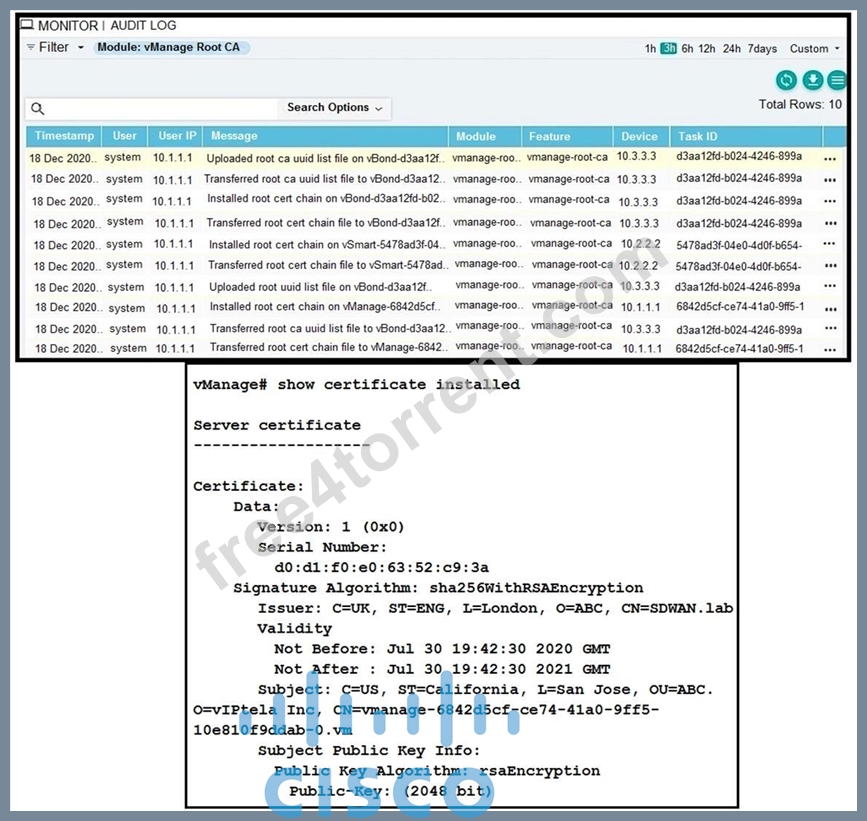Click Task ID 6842d5cf-ce74-41a0-9ff5-1 in the 'Installed root cert chain on vManage' row
This screenshot has width=867, height=821.
(x=740, y=306)
